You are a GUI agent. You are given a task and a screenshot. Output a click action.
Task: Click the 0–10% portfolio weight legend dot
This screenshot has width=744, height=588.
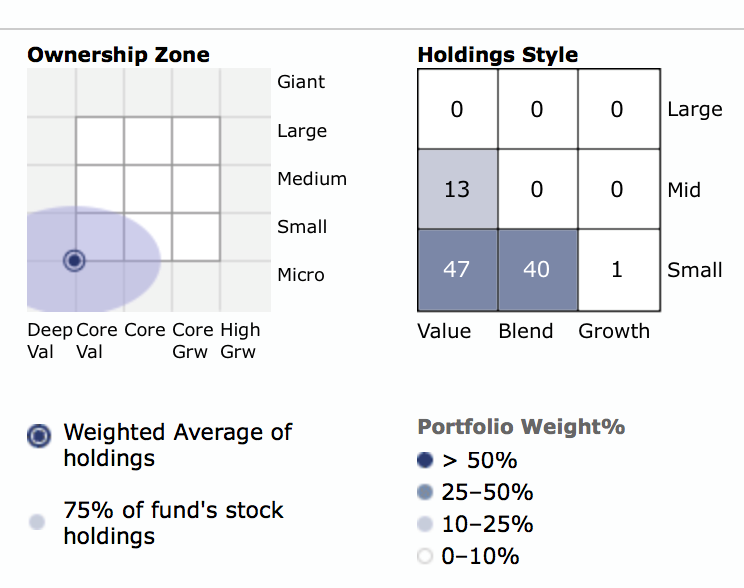coord(425,556)
